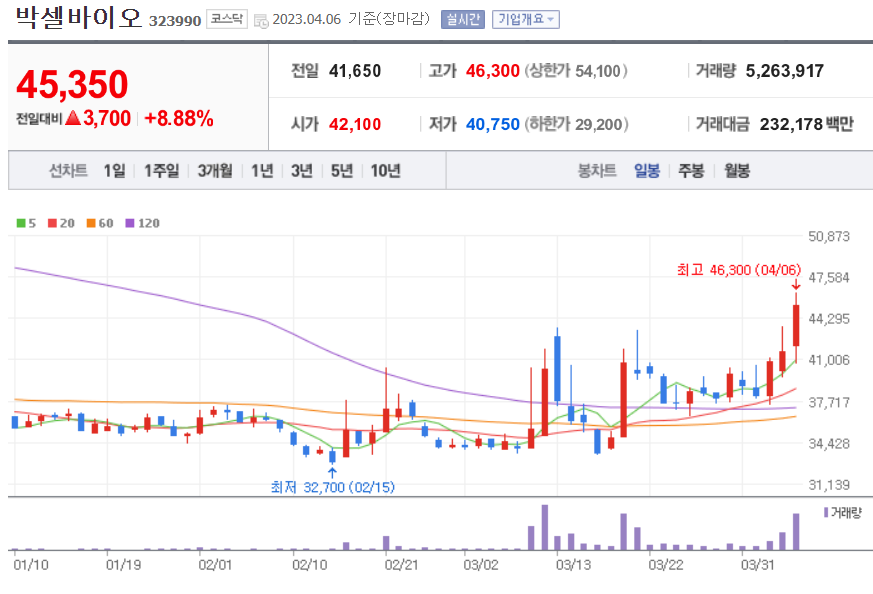
Task: Click the red up-triangle change indicator
Action: [73, 118]
